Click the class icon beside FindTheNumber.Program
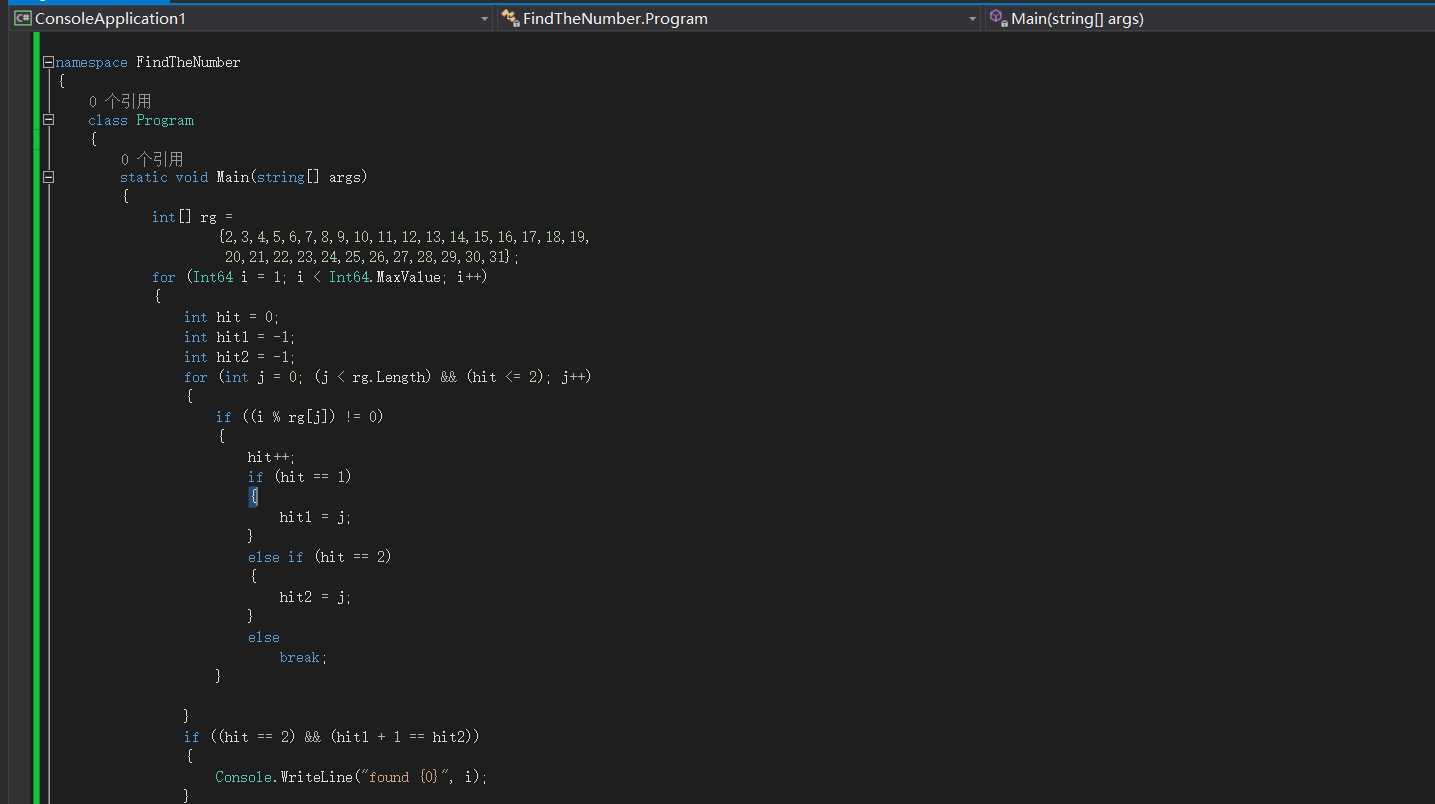Viewport: 1435px width, 804px height. [x=510, y=18]
